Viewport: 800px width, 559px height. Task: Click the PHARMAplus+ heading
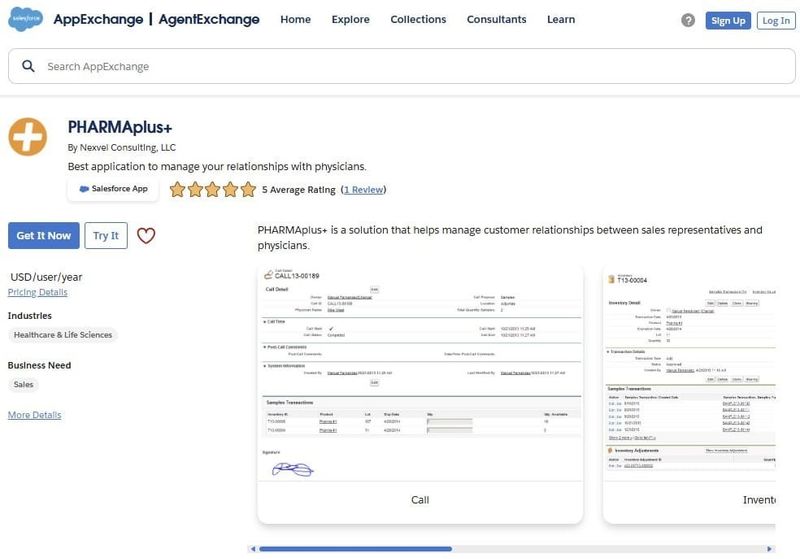point(120,127)
